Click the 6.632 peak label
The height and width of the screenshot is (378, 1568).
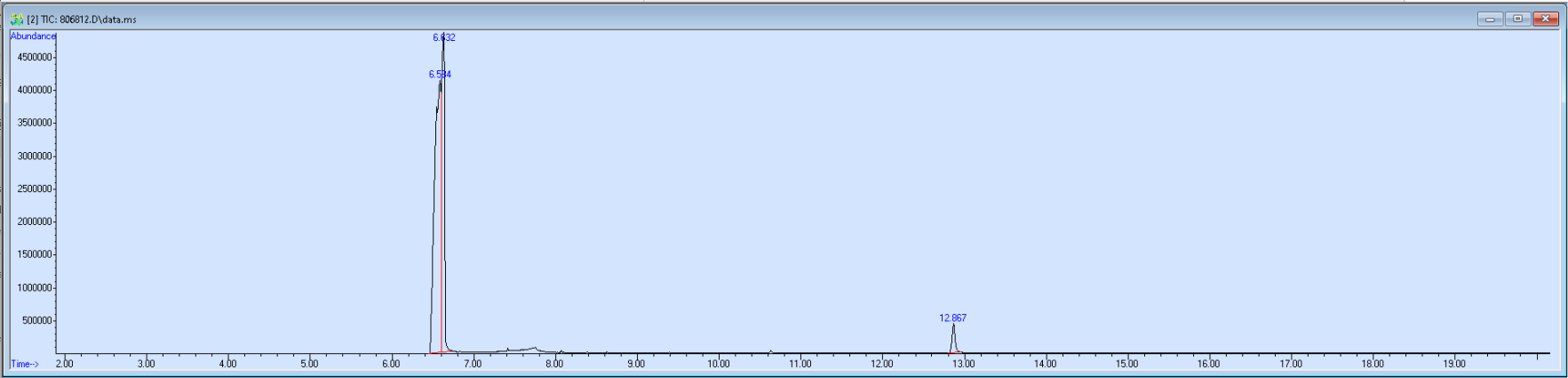pos(444,37)
